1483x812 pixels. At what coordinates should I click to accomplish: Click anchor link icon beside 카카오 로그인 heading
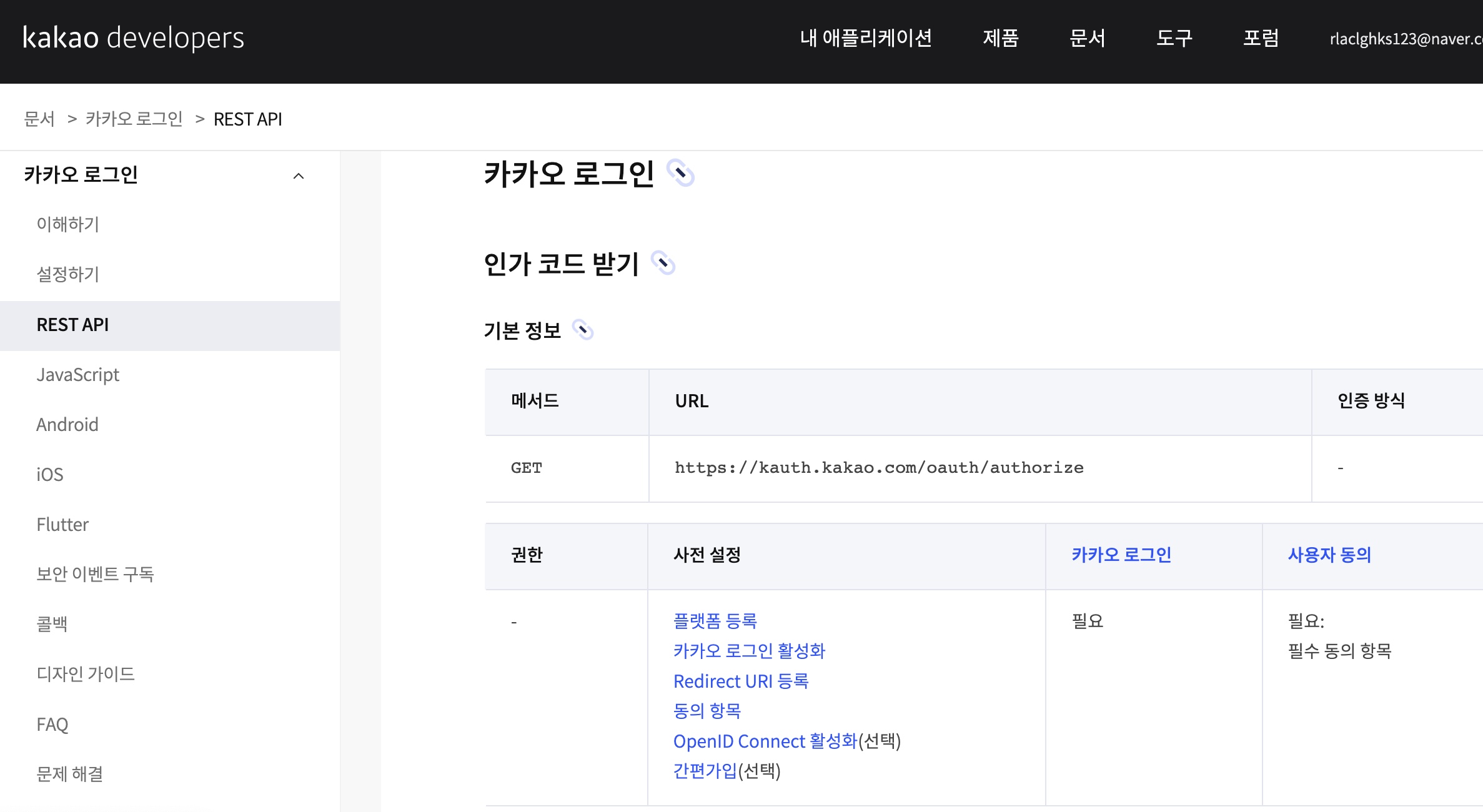680,173
